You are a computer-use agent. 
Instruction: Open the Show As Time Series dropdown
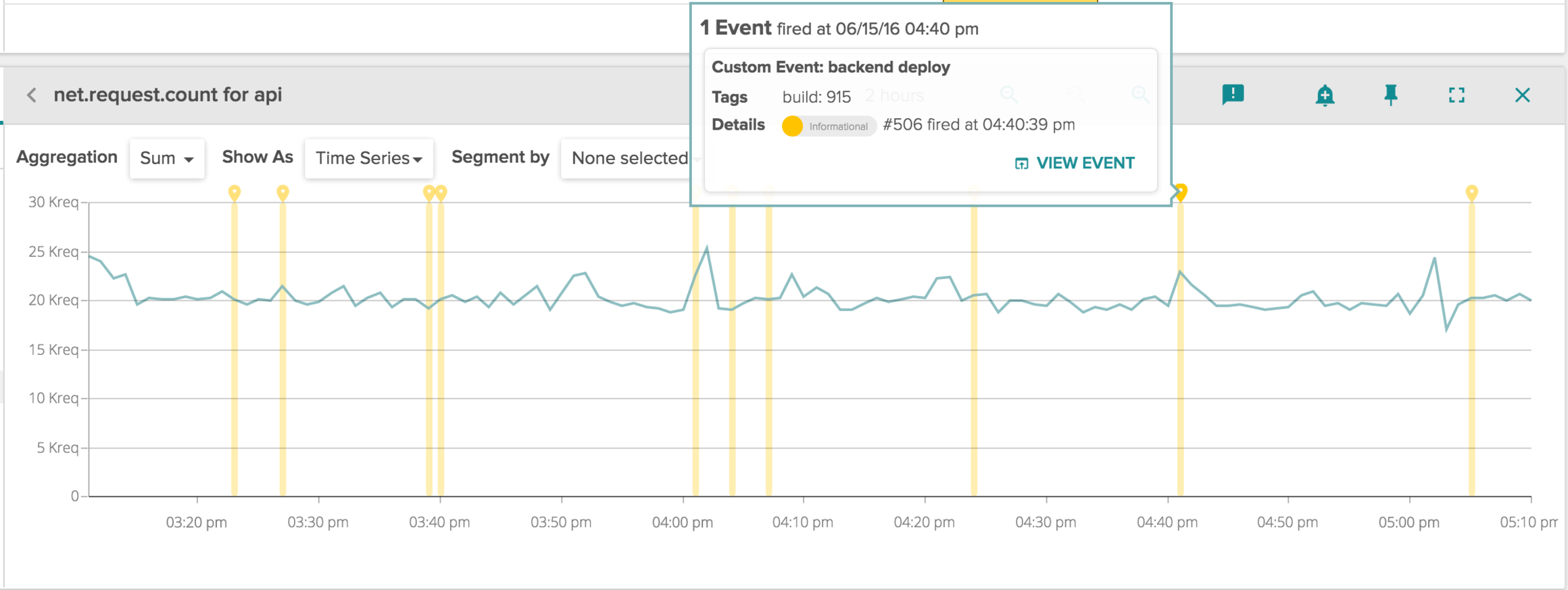tap(369, 158)
